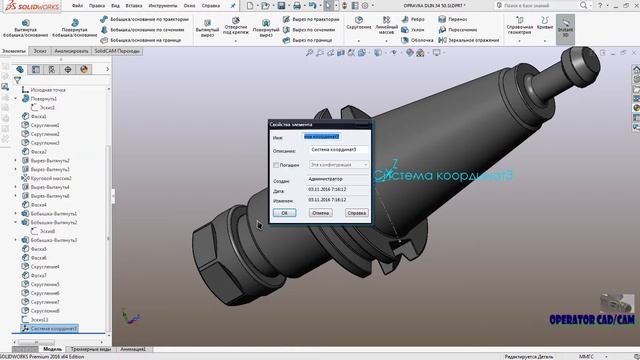Select Система координат3 in feature tree

49,329
